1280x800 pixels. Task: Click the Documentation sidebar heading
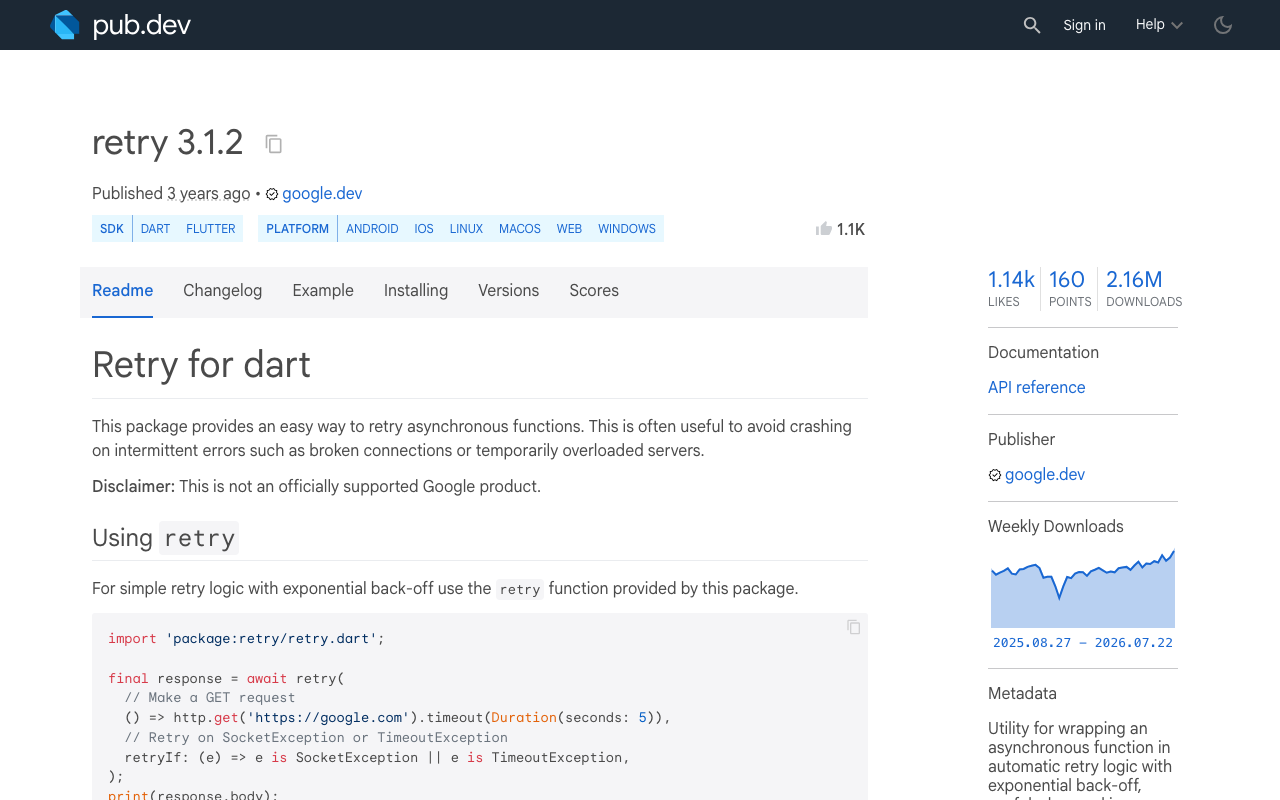tap(1043, 353)
